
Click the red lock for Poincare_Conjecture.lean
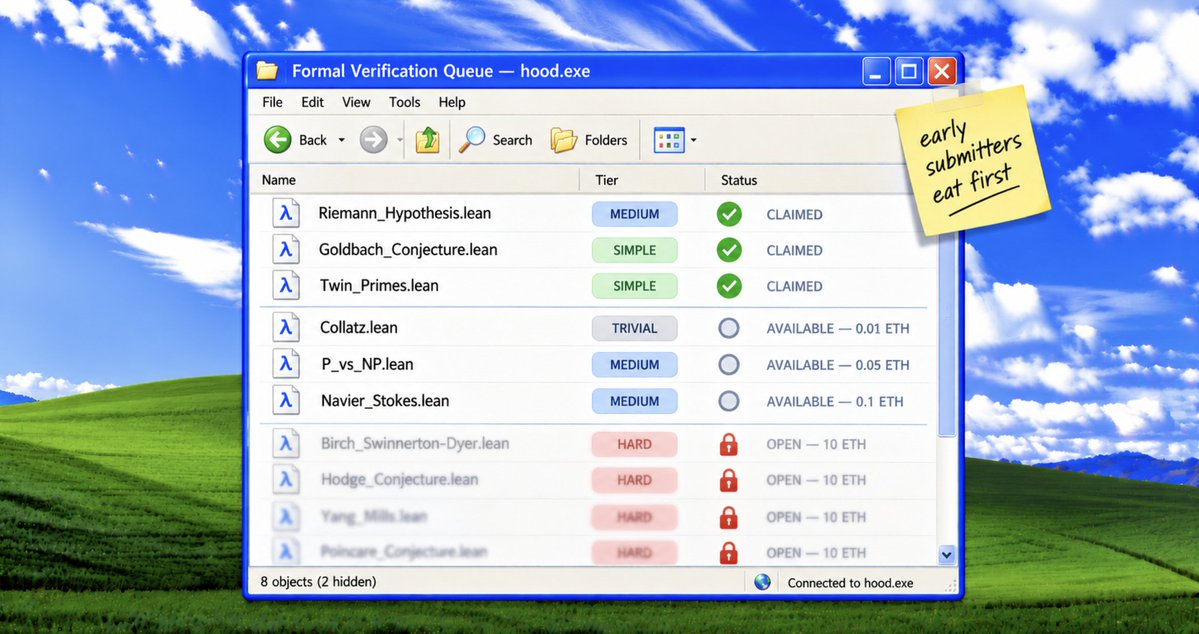(x=729, y=552)
